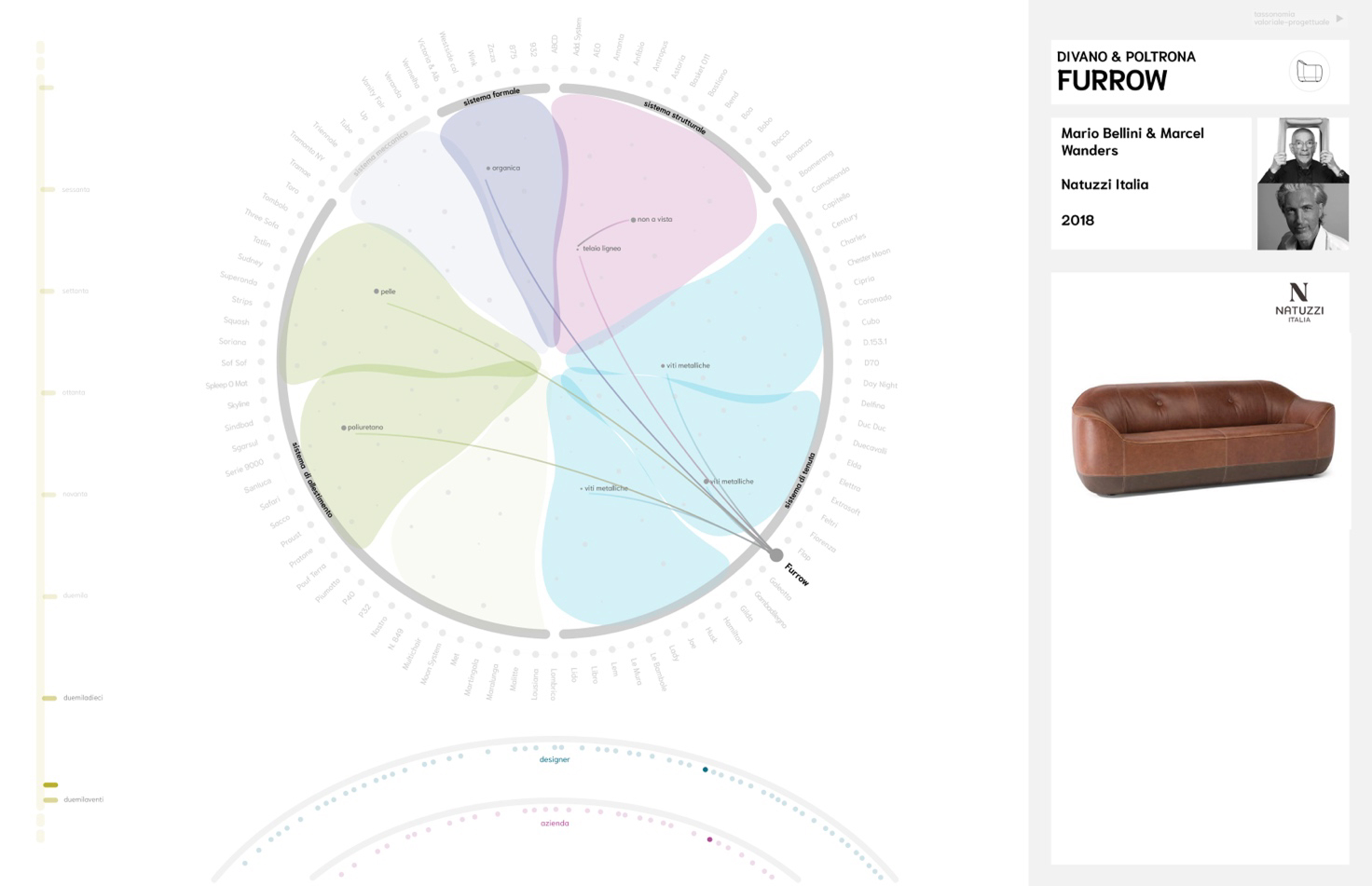Click the 'non a vista' node
The width and height of the screenshot is (1372, 886).
pos(634,220)
